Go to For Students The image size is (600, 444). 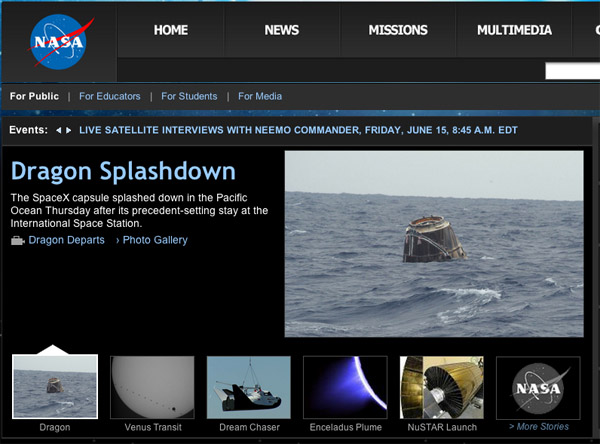click(189, 96)
